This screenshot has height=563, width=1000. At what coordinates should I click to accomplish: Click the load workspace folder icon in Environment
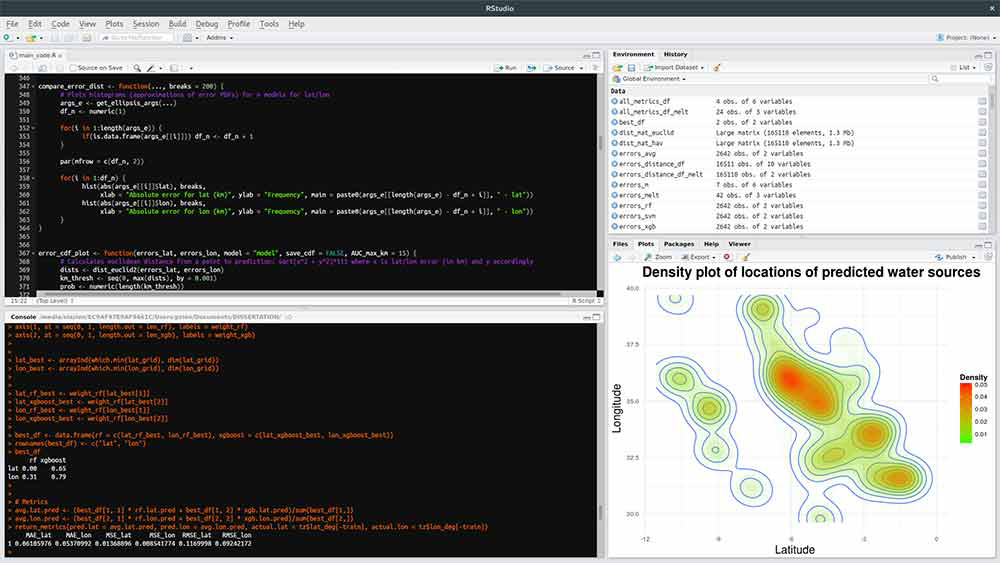point(617,68)
